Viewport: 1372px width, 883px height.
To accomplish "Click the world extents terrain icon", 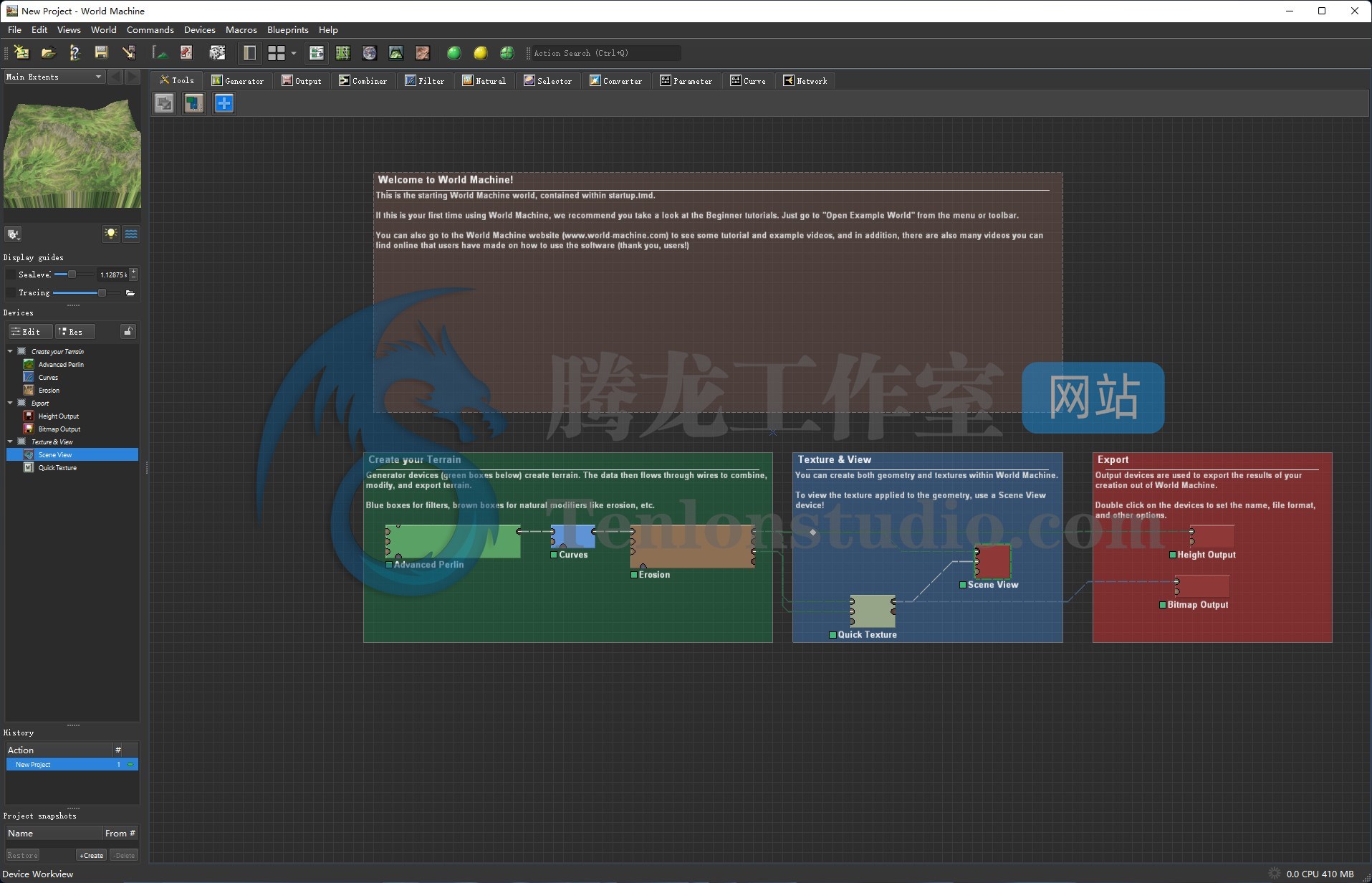I will coord(160,53).
